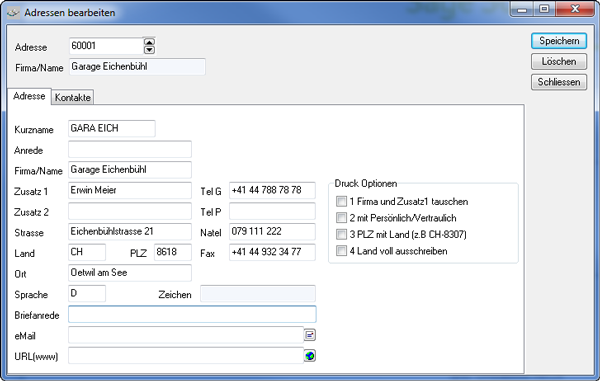Enable Firma und Zusatz1 tauschen option
This screenshot has height=381, width=600.
point(341,201)
